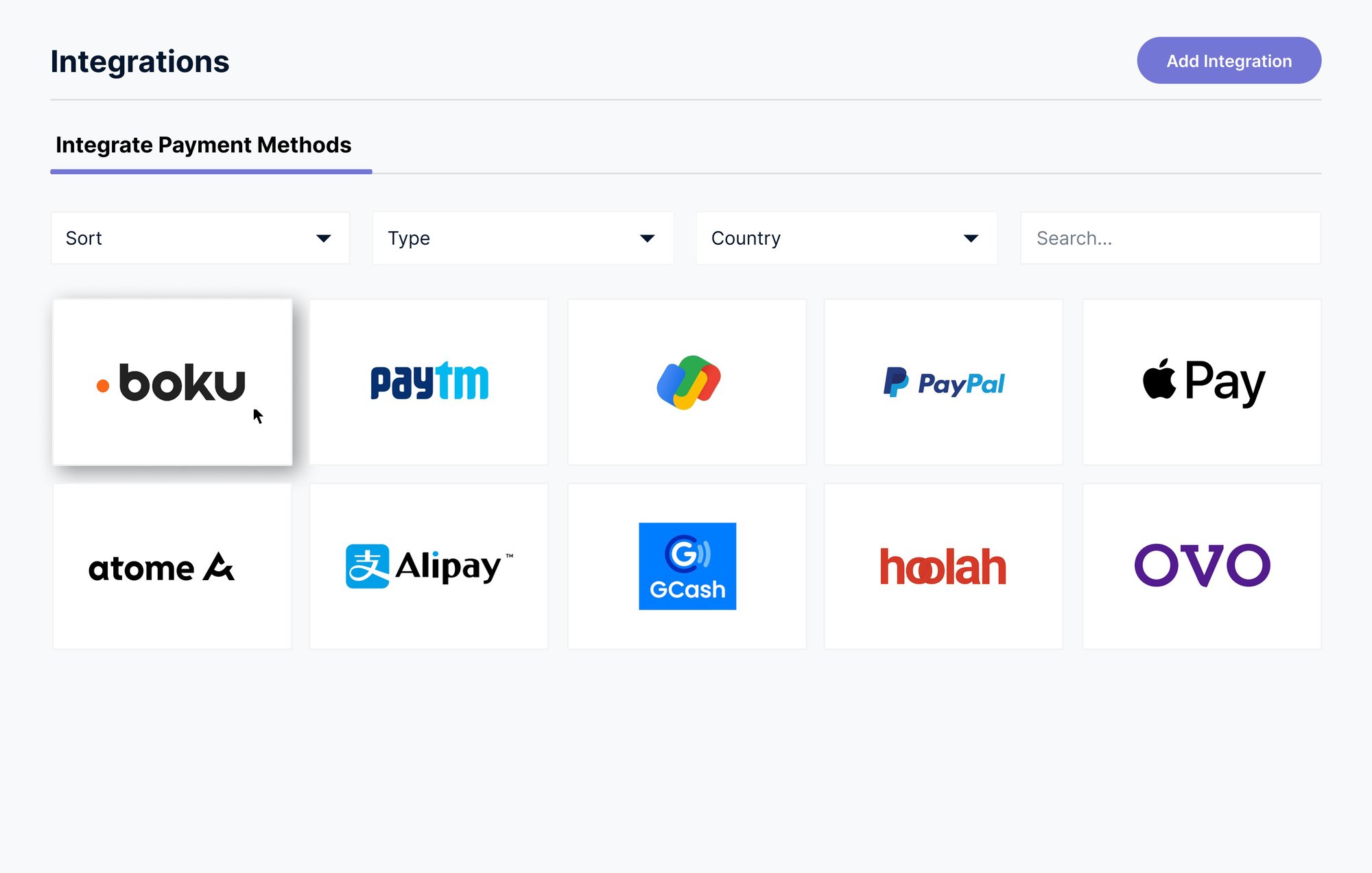Click the GCash payment method icon
Image resolution: width=1372 pixels, height=873 pixels.
(686, 566)
